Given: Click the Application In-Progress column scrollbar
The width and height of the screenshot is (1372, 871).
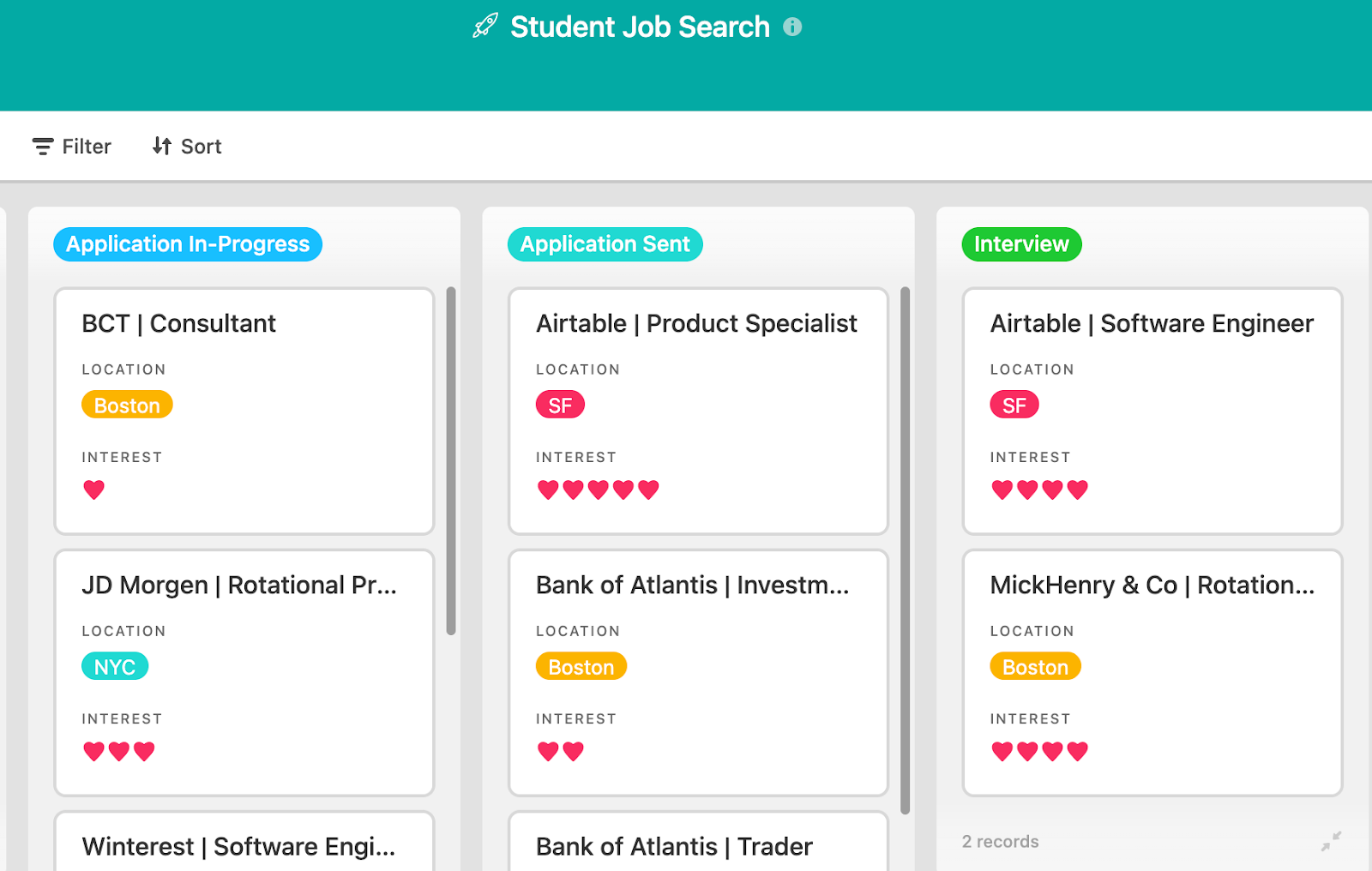Looking at the screenshot, I should [x=451, y=461].
